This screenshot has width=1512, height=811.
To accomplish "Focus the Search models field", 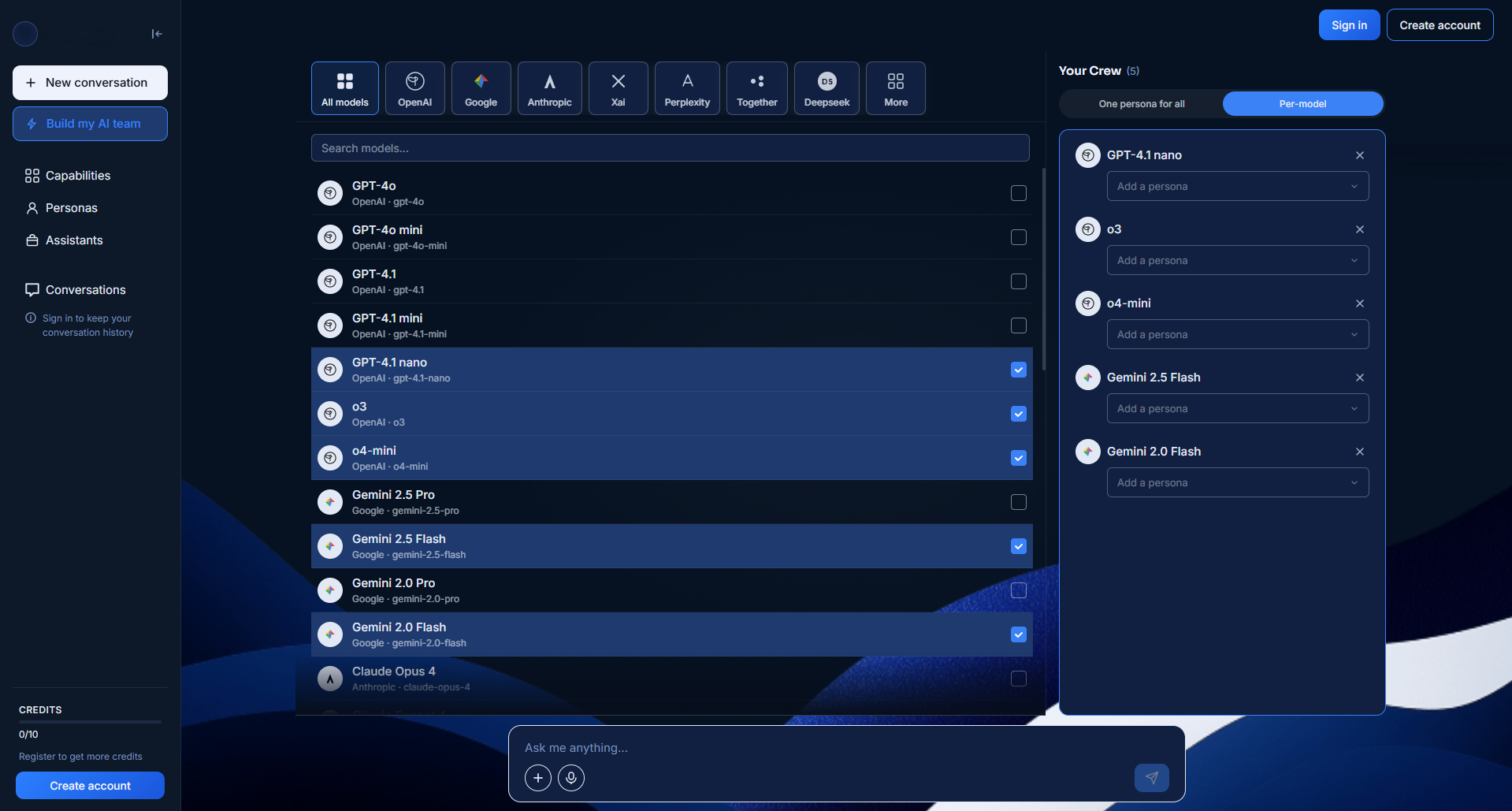I will click(671, 148).
